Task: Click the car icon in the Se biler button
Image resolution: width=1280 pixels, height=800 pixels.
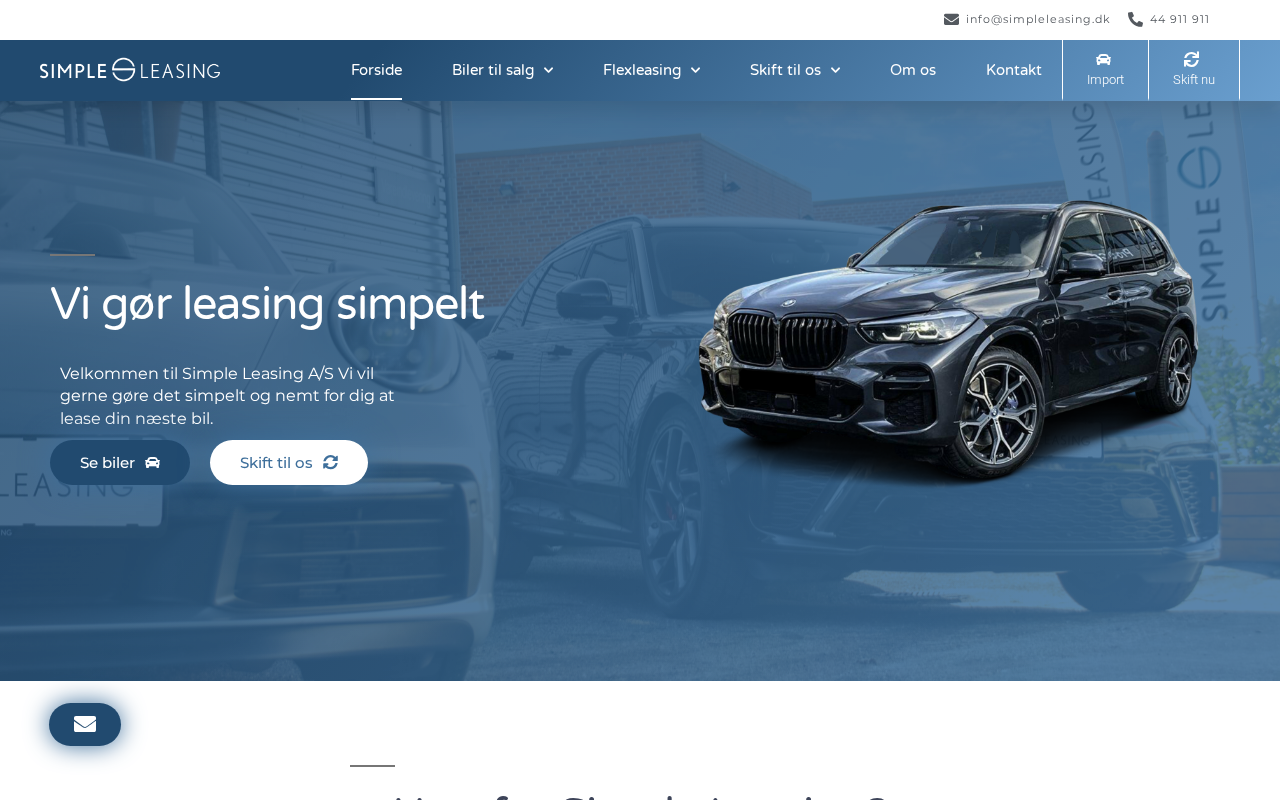Action: point(152,463)
